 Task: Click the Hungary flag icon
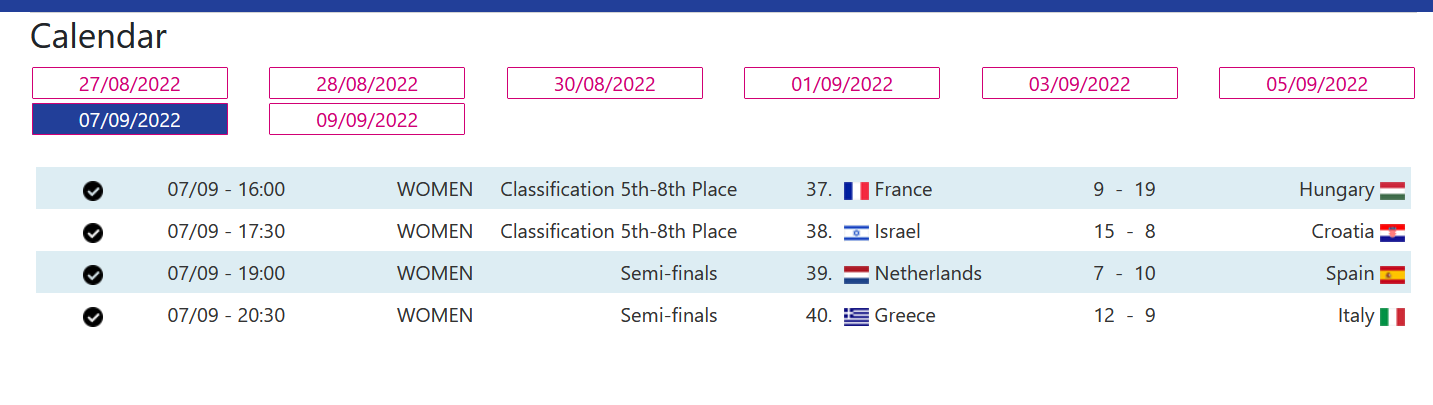pos(1392,191)
